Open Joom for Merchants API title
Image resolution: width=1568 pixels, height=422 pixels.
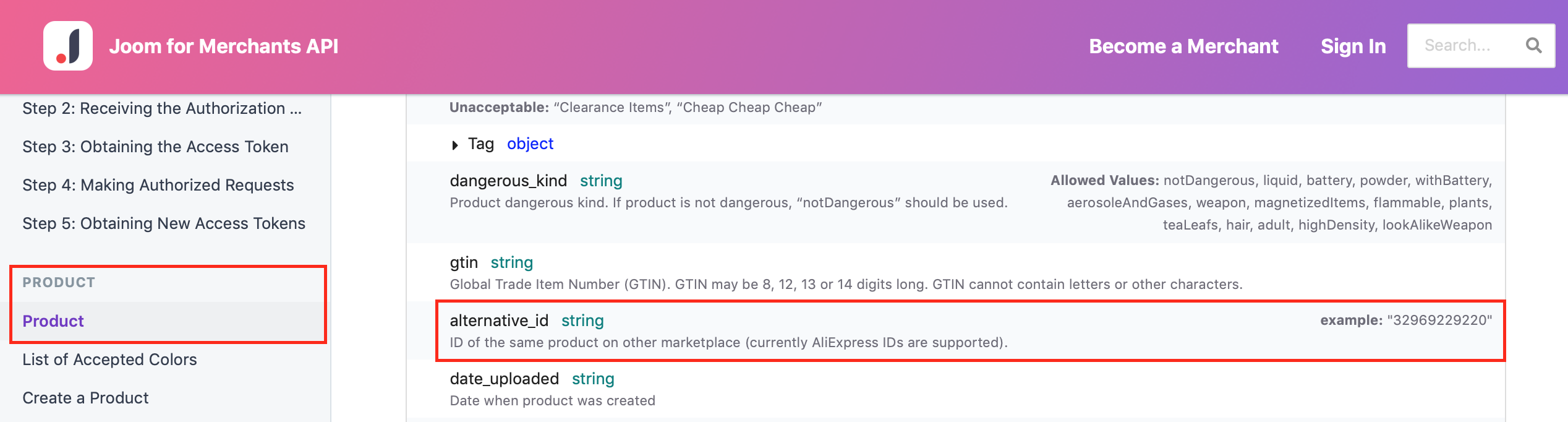tap(223, 46)
